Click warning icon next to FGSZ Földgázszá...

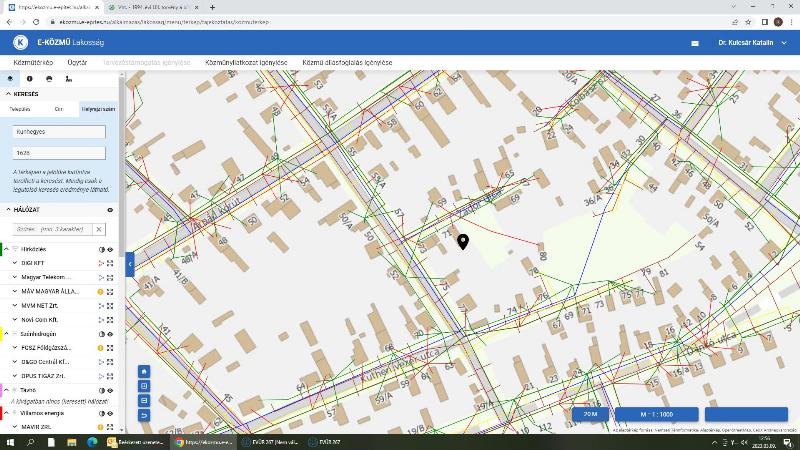[x=101, y=348]
